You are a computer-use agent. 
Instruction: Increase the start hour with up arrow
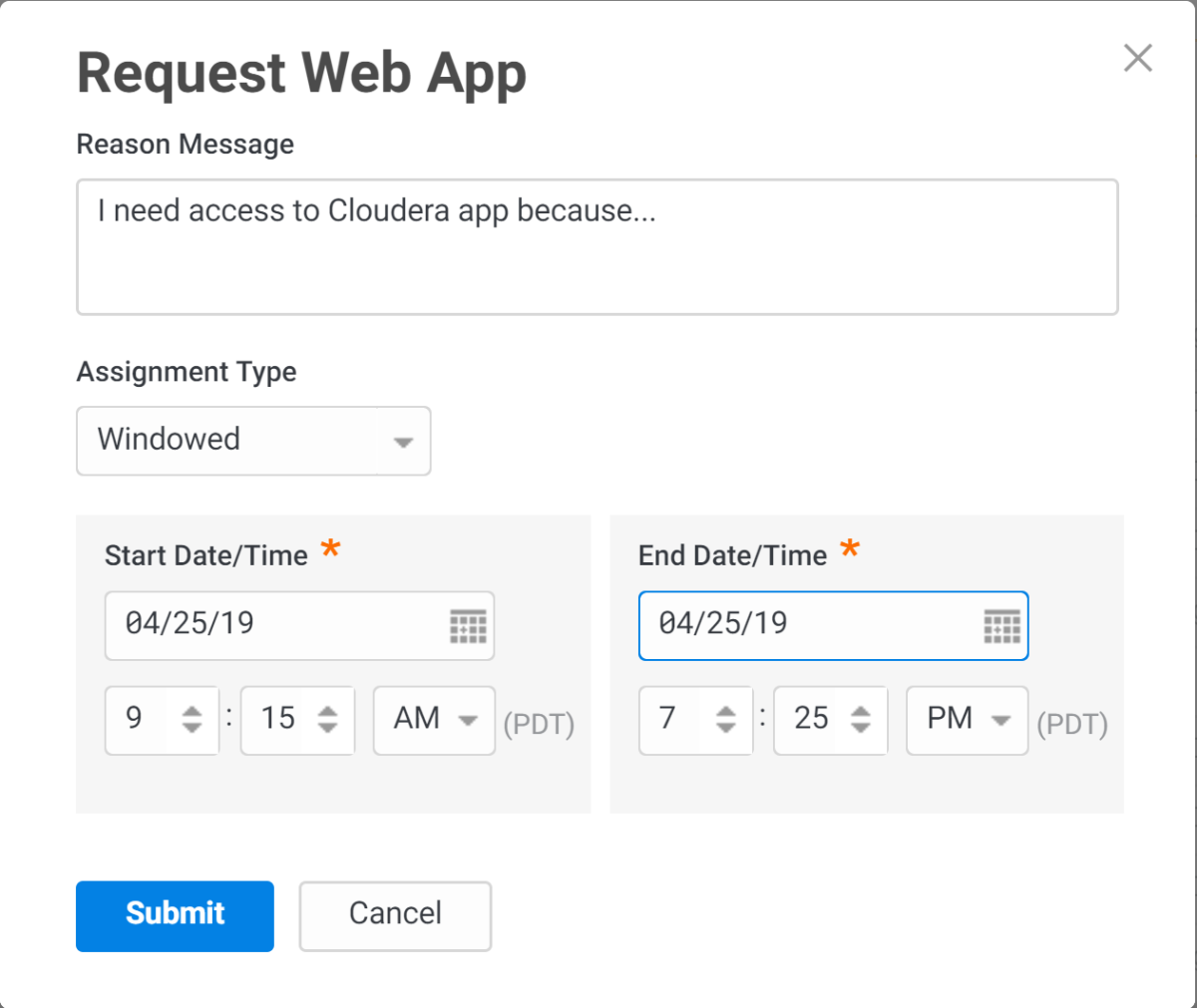(x=192, y=710)
